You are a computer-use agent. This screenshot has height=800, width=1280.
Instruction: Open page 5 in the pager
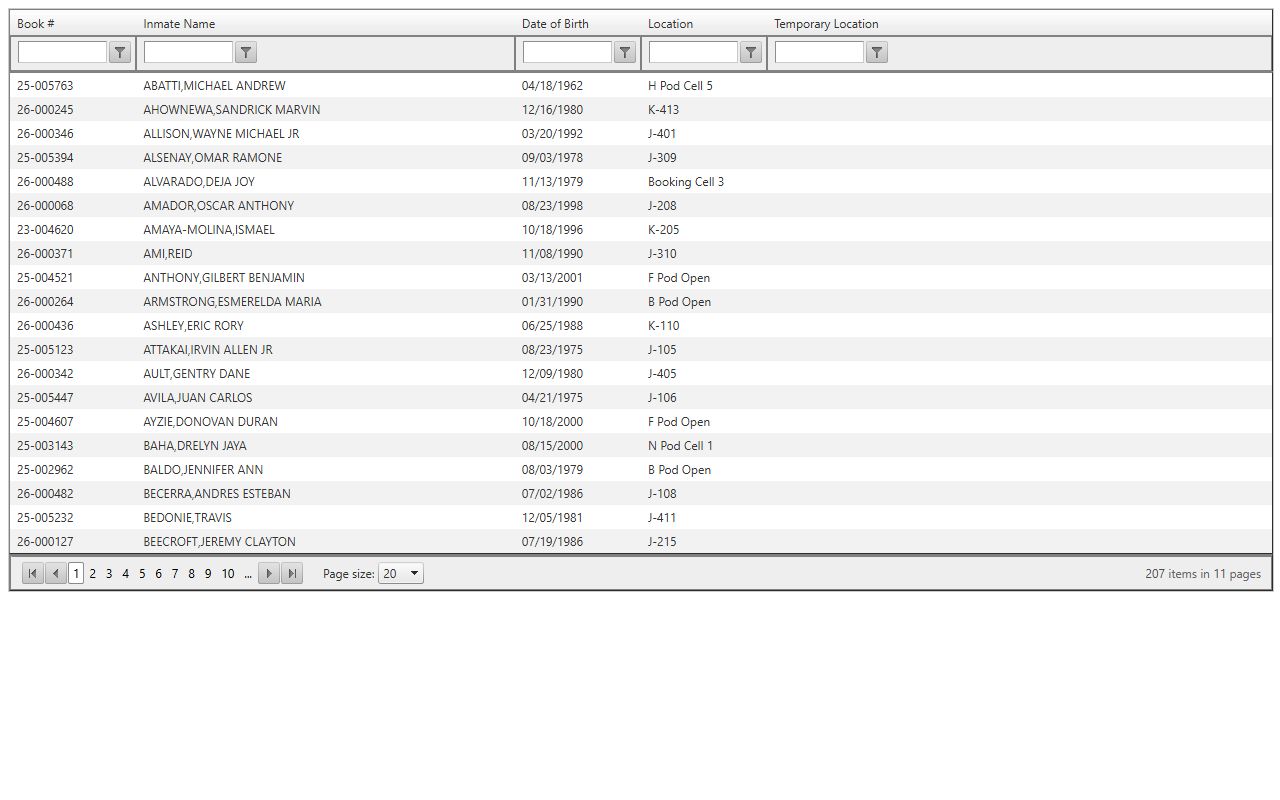click(x=142, y=574)
